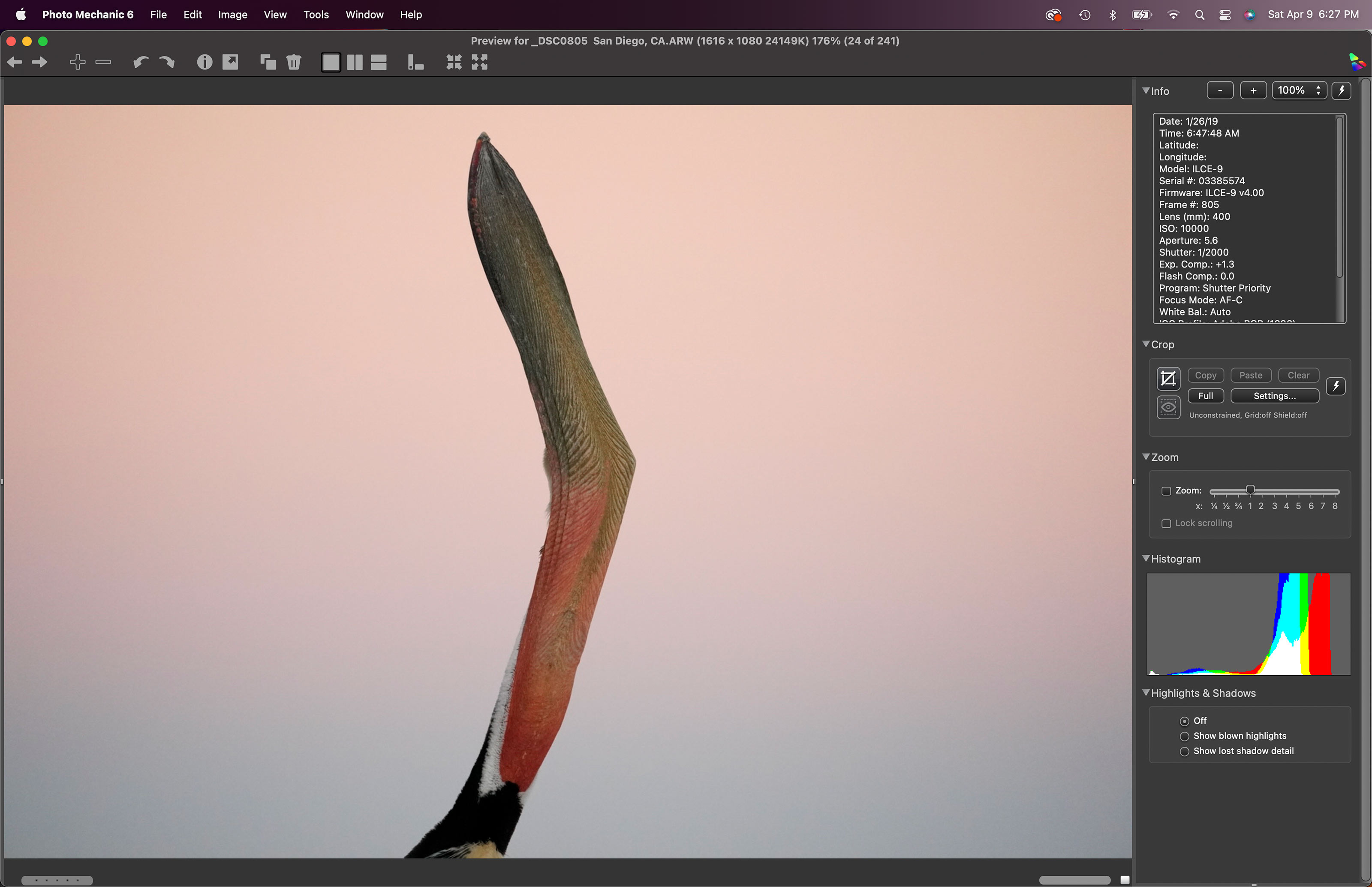1372x887 pixels.
Task: Click the Zoom slider handle
Action: 1250,490
